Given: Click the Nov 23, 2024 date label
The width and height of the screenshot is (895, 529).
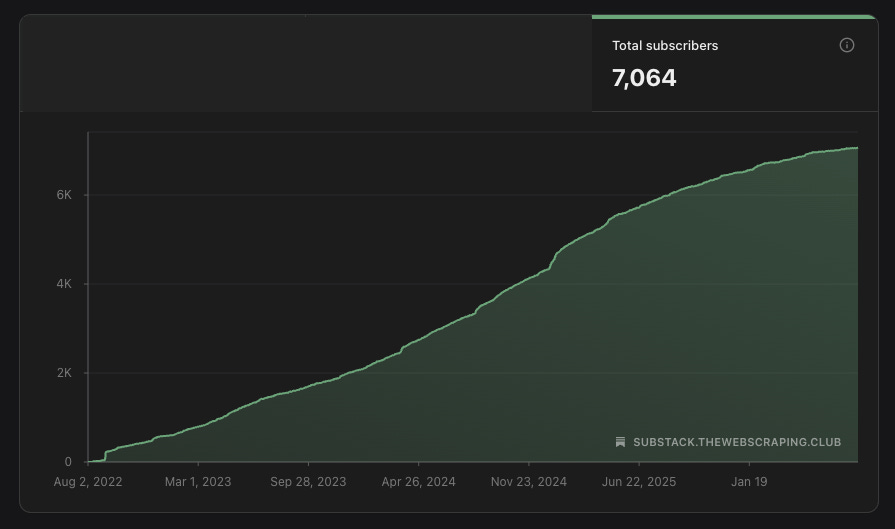Looking at the screenshot, I should tap(529, 482).
